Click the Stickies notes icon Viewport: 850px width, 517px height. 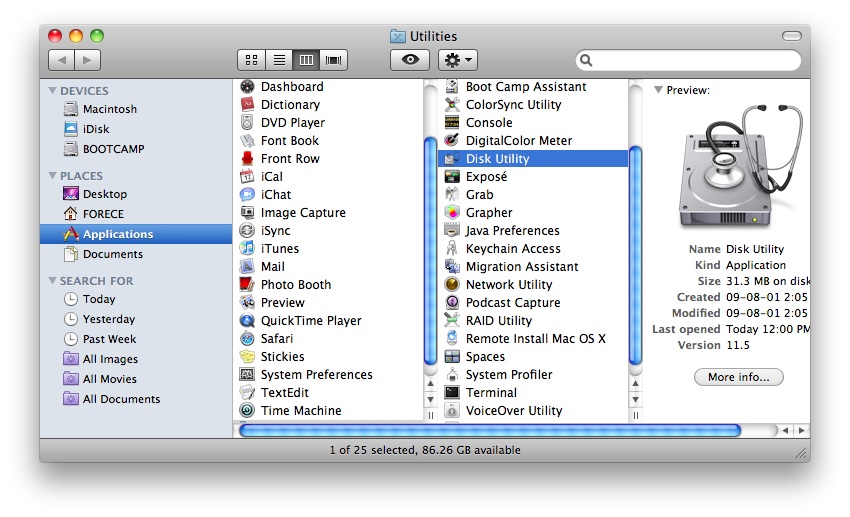247,356
